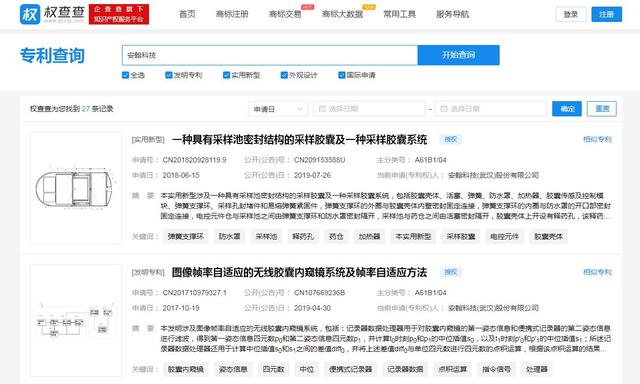640x384 pixels.
Task: Click the 本实用新型 keyword tag
Action: click(413, 236)
